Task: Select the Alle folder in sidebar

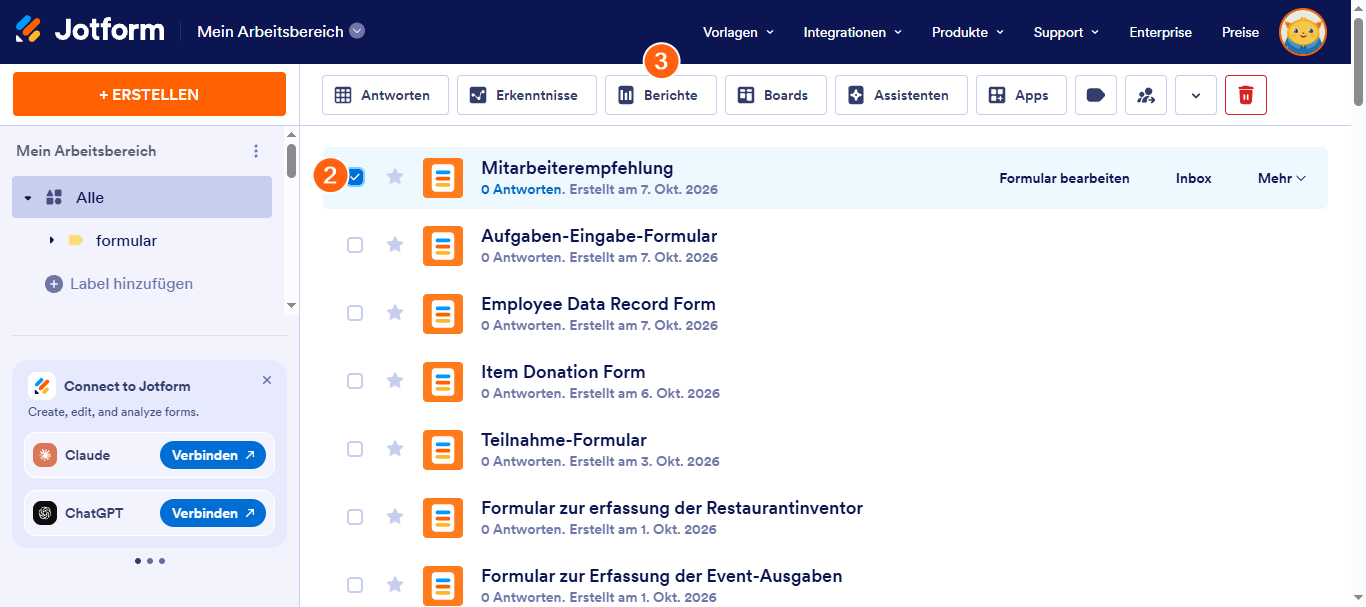Action: (142, 197)
